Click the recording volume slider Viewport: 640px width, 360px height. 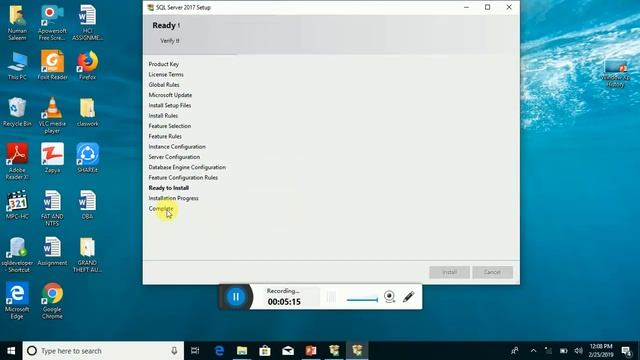[x=362, y=300]
